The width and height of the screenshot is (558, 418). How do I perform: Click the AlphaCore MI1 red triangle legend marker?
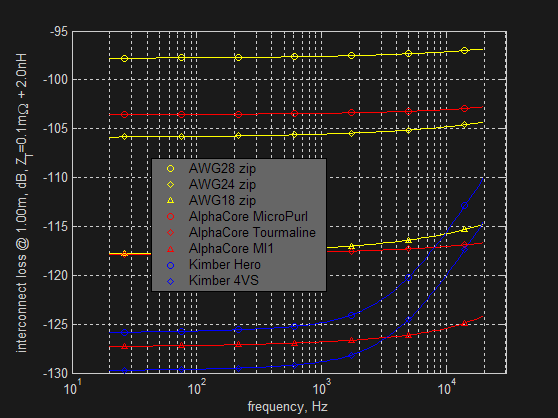coord(170,249)
